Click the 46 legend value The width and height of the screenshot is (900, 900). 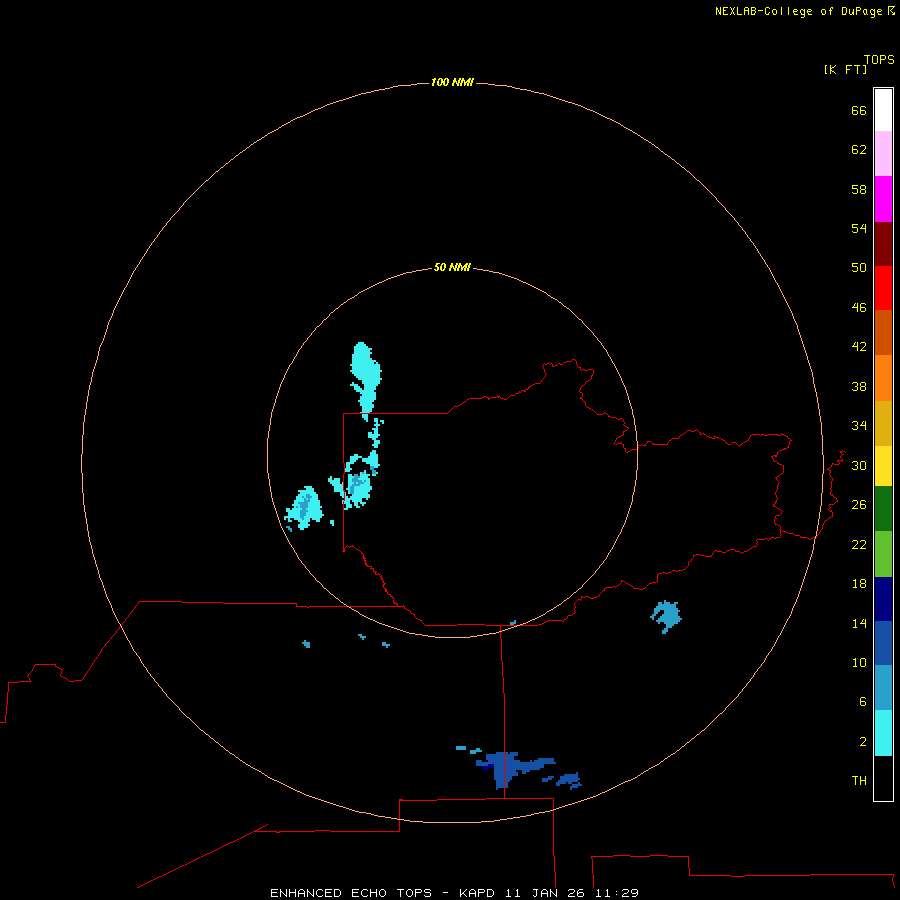[x=859, y=307]
